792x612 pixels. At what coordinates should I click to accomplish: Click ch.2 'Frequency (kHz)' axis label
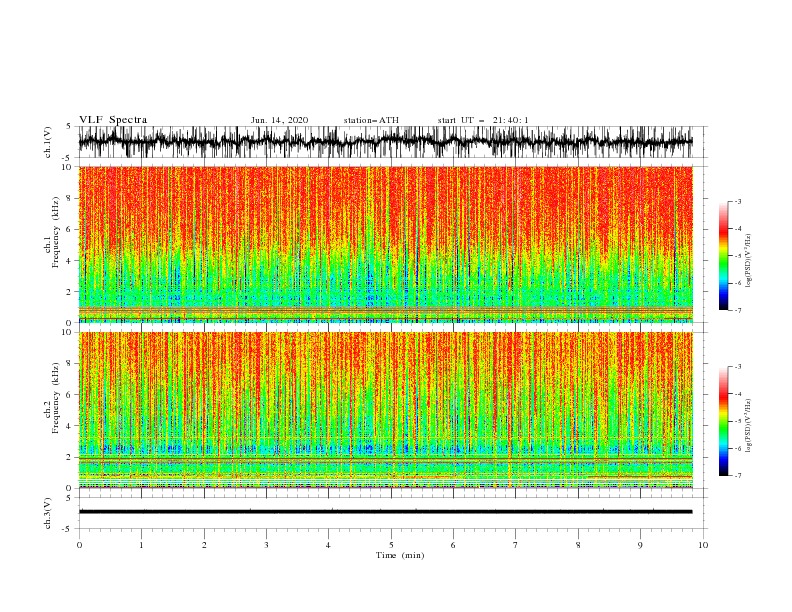click(x=56, y=398)
